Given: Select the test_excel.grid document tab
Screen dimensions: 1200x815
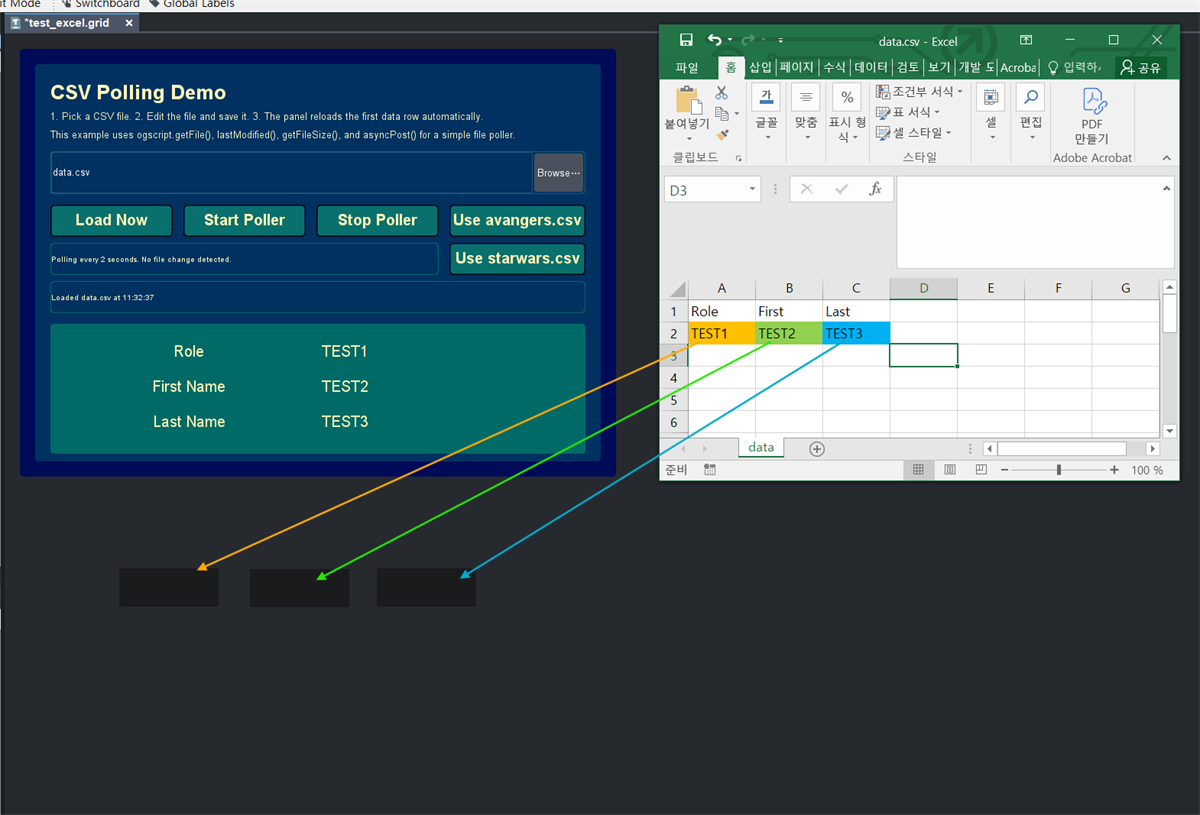Looking at the screenshot, I should tap(69, 22).
